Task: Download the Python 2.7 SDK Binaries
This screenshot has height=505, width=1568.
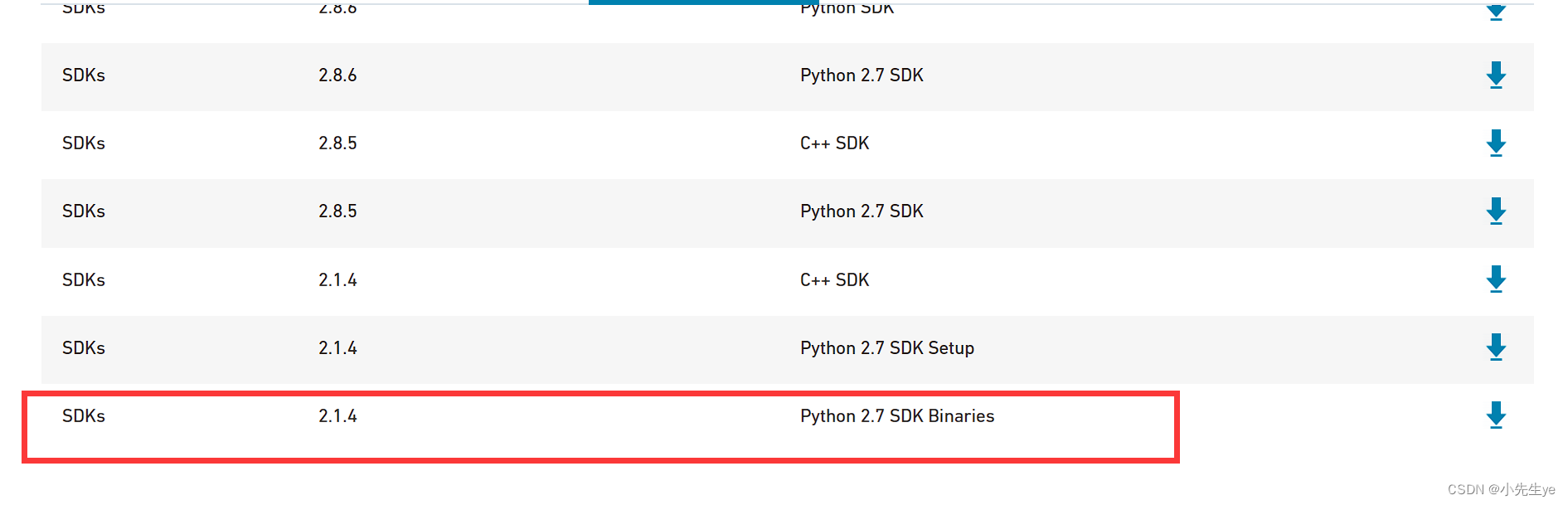Action: point(1496,415)
